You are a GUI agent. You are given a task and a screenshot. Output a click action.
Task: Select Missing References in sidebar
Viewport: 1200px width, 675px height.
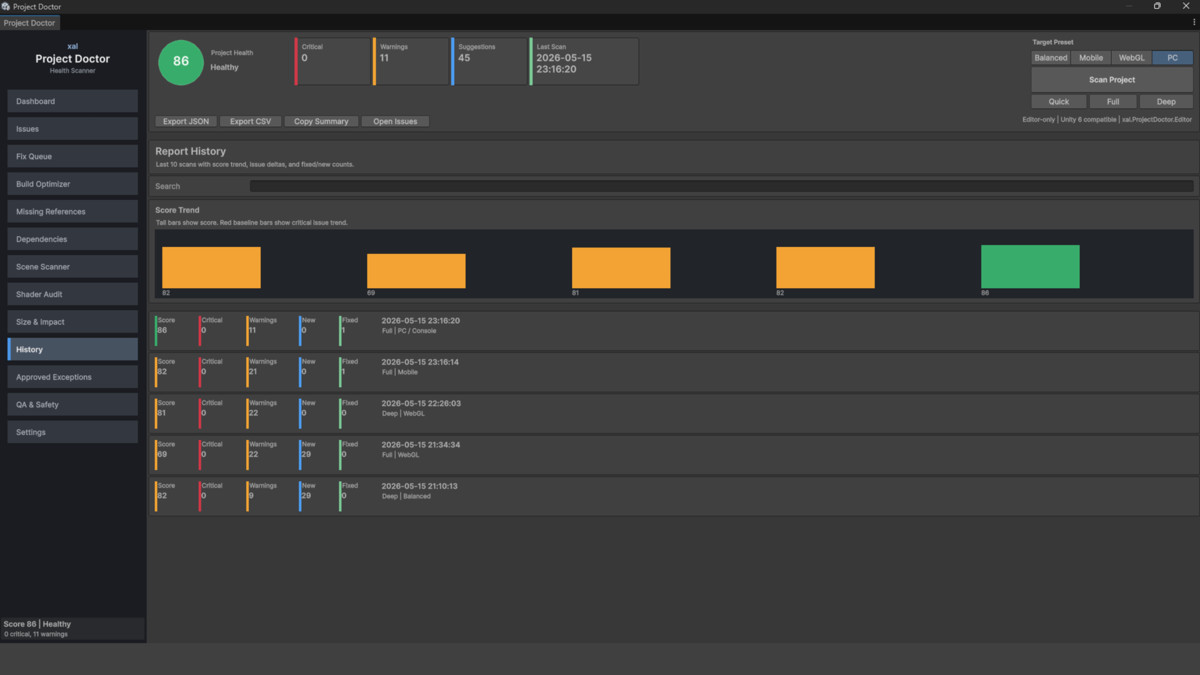click(72, 212)
